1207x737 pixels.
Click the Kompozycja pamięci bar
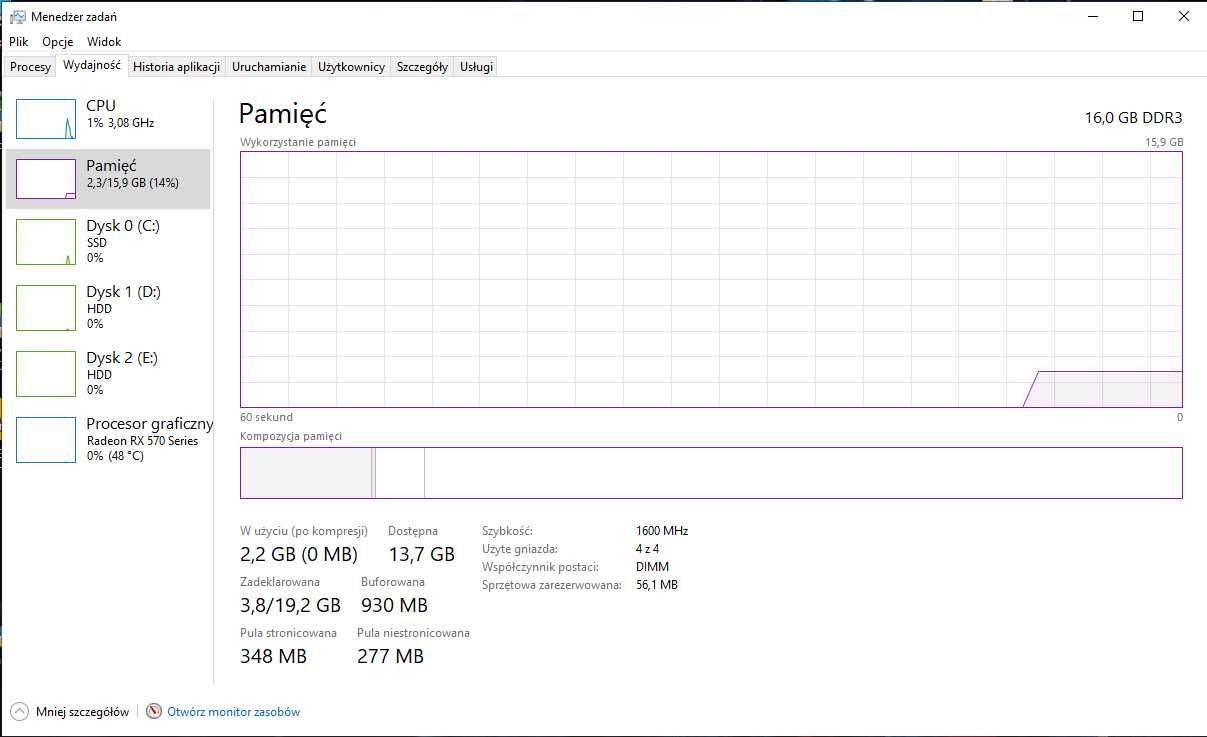[711, 473]
